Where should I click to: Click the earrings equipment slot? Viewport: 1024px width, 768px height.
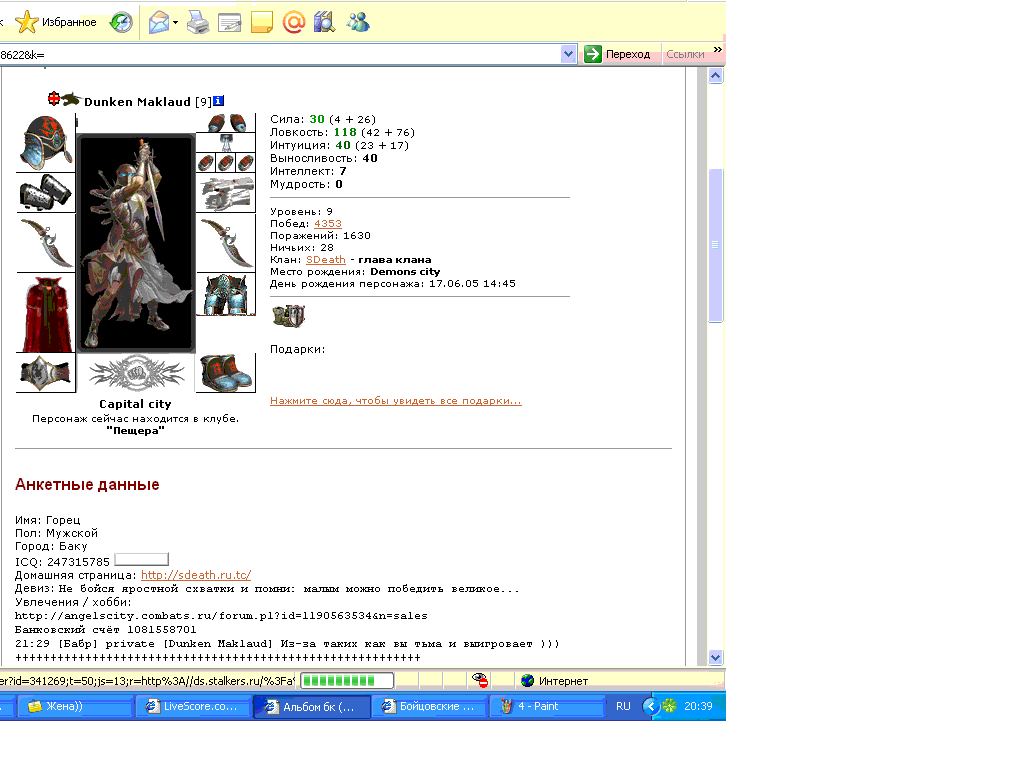(226, 123)
